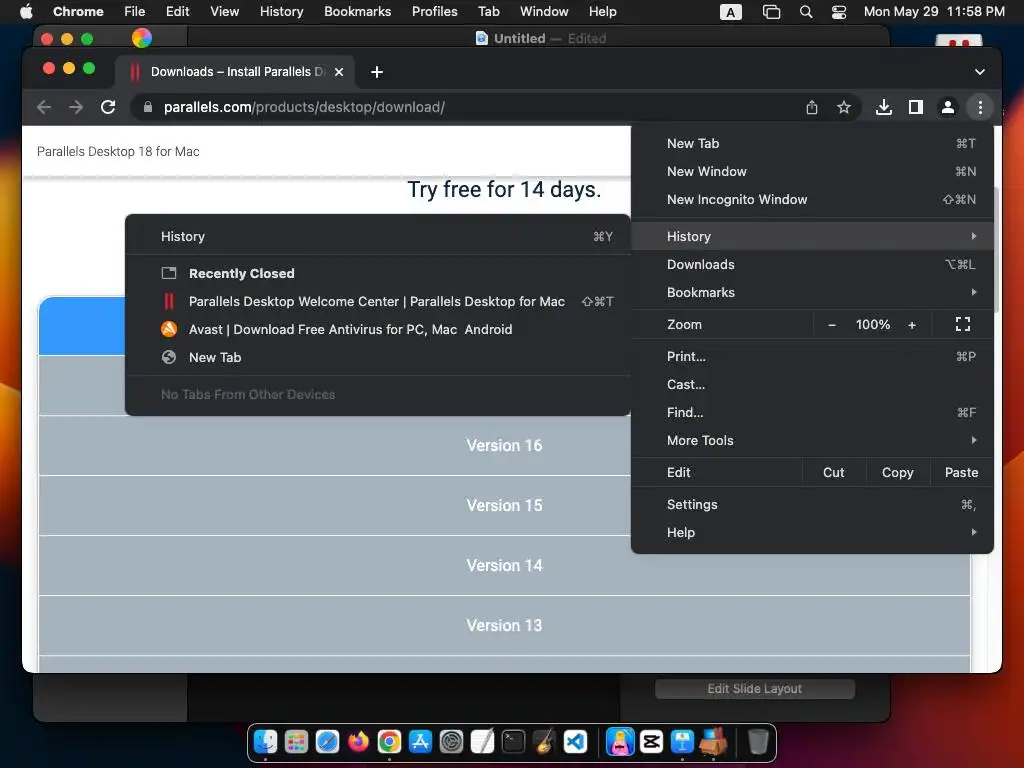
Task: Expand the More Tools submenu
Action: click(x=812, y=441)
